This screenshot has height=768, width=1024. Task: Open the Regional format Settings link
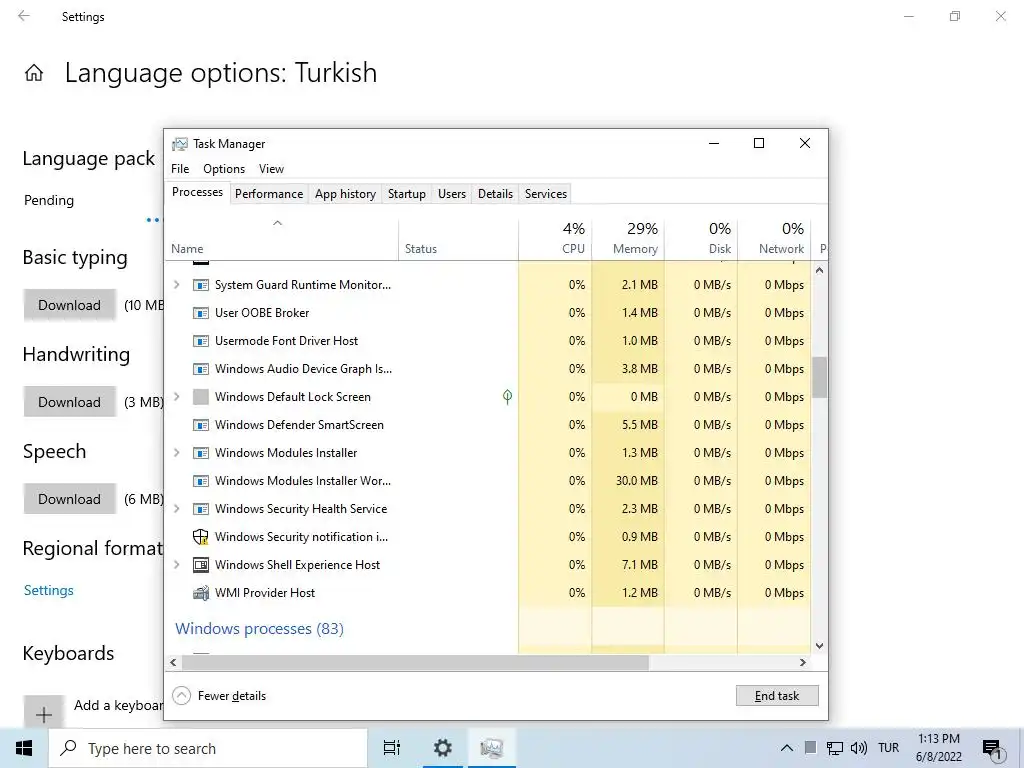click(49, 590)
